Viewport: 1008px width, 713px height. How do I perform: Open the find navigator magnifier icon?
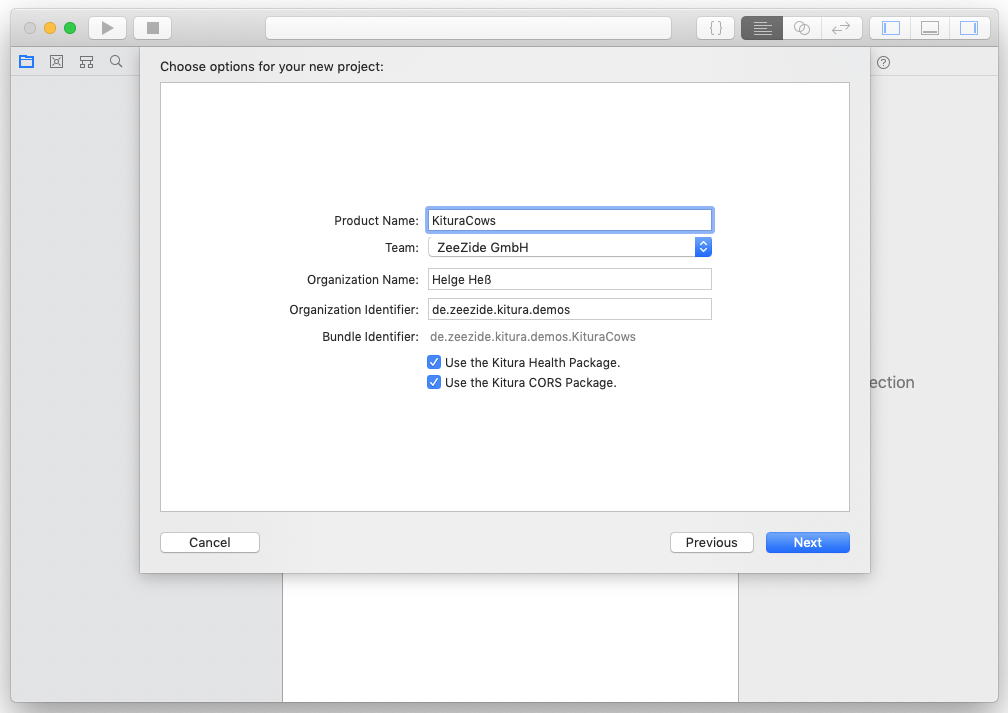tap(116, 62)
